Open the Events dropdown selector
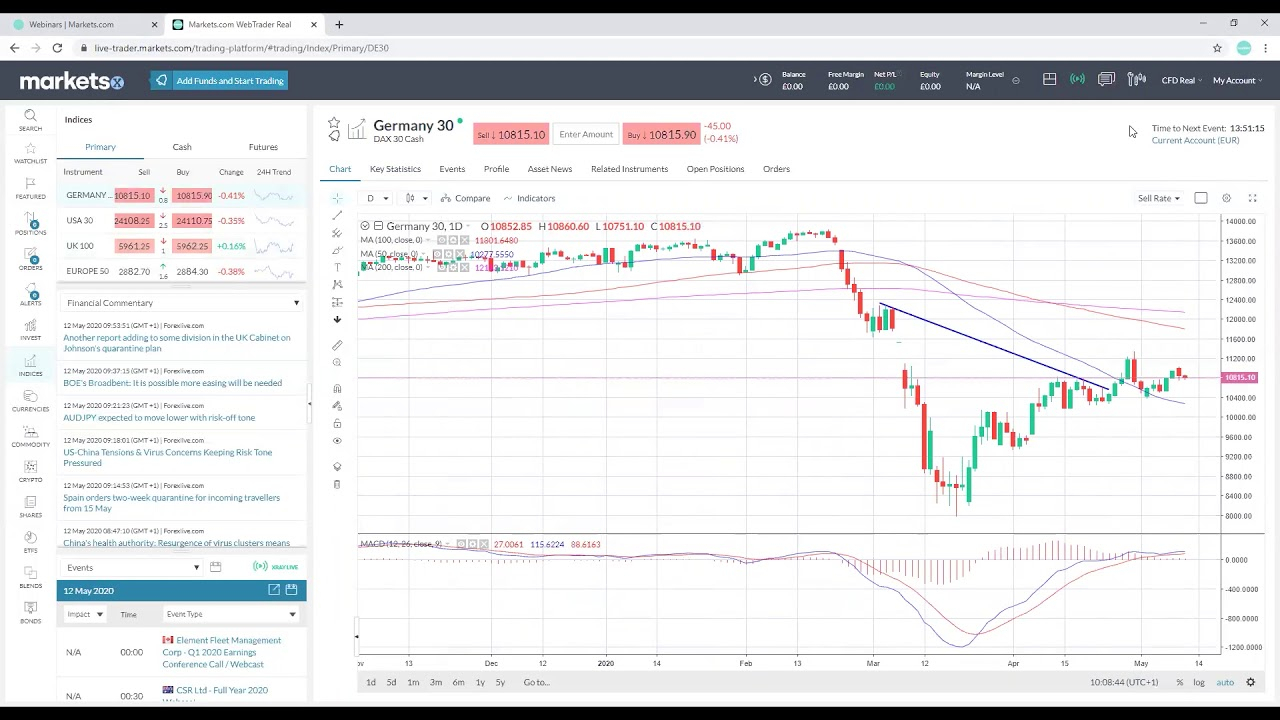Image resolution: width=1280 pixels, height=720 pixels. coord(132,568)
